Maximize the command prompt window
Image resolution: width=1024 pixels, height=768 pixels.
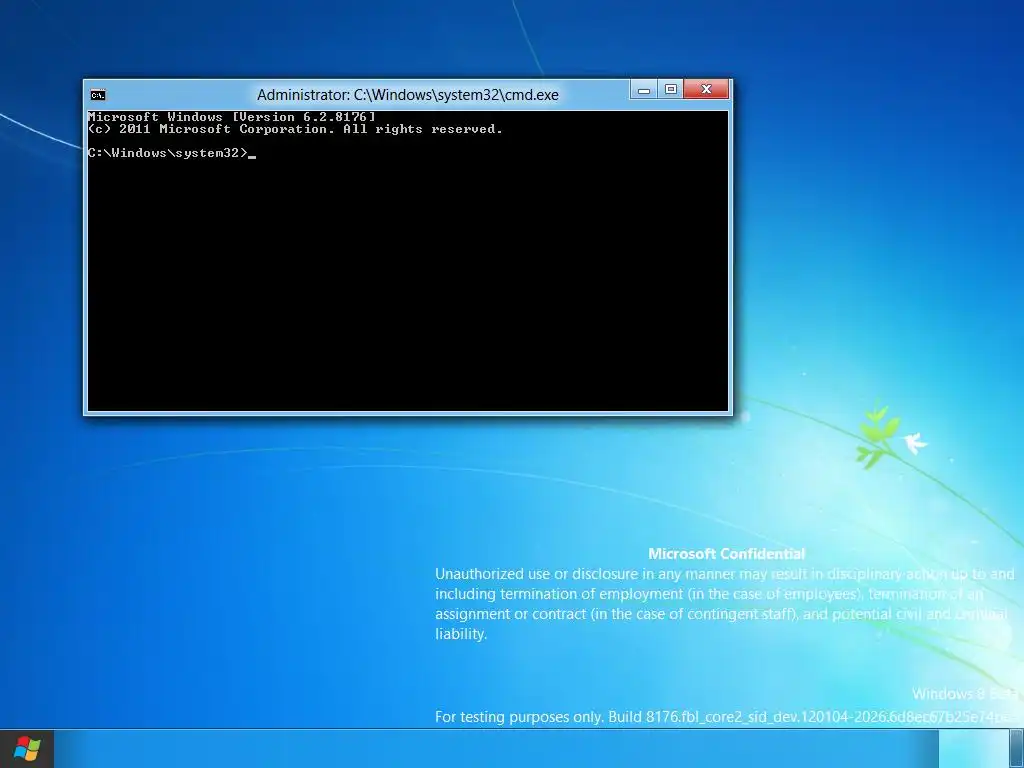point(671,89)
